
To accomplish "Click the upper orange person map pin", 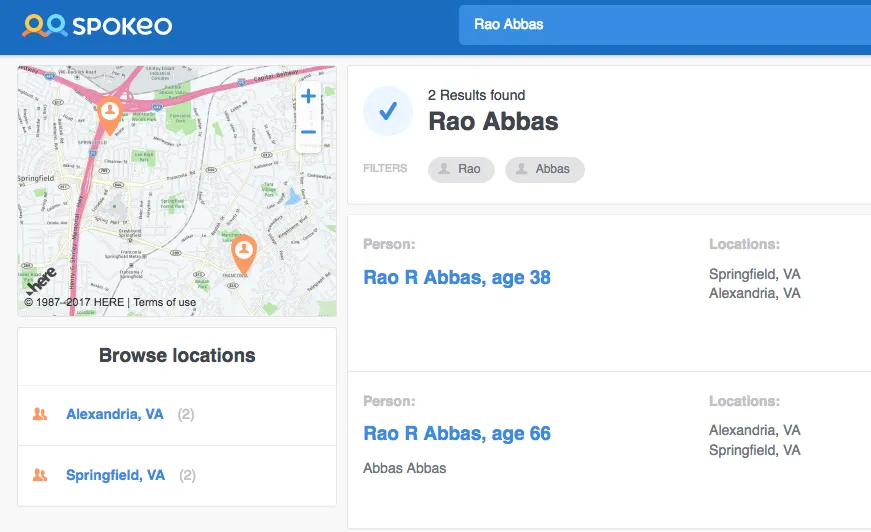I will click(x=110, y=115).
